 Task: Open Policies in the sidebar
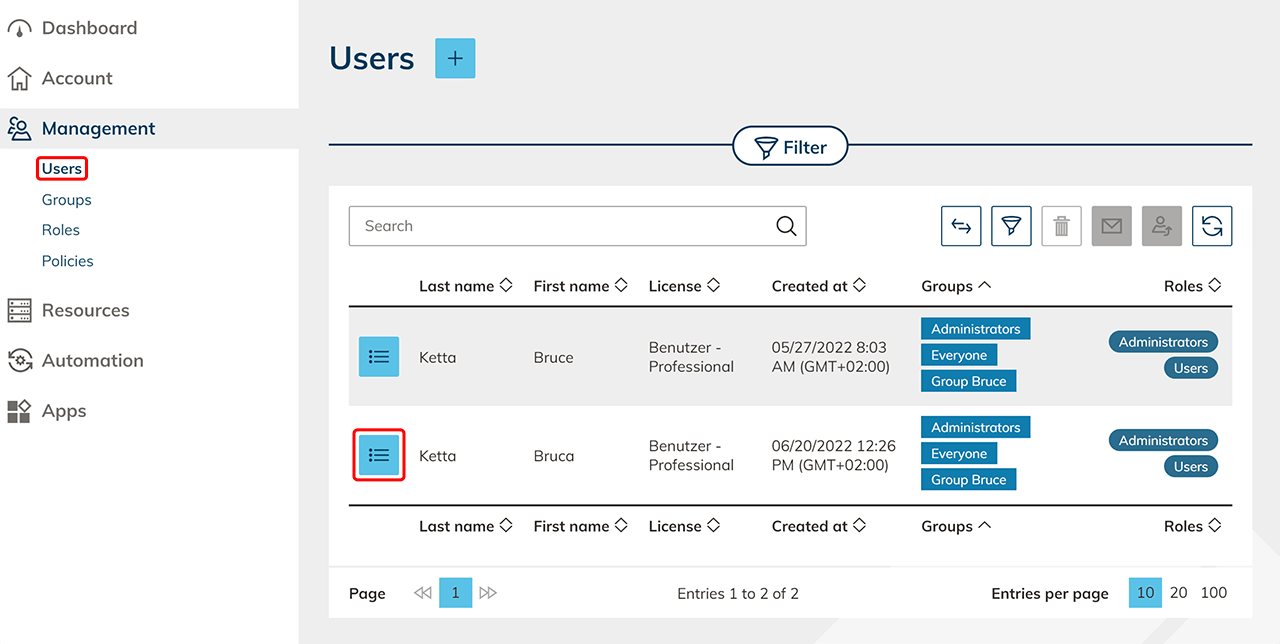[x=68, y=261]
